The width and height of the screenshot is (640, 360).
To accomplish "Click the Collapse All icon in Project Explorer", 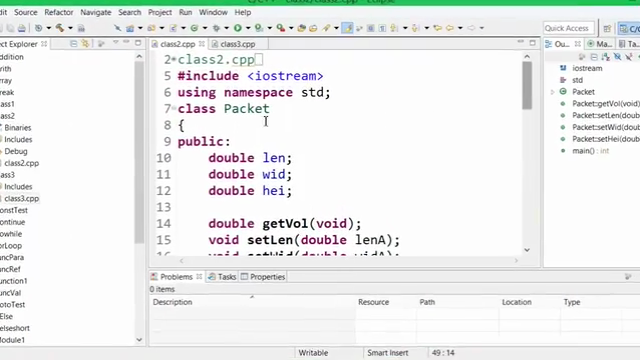I will pos(73,43).
